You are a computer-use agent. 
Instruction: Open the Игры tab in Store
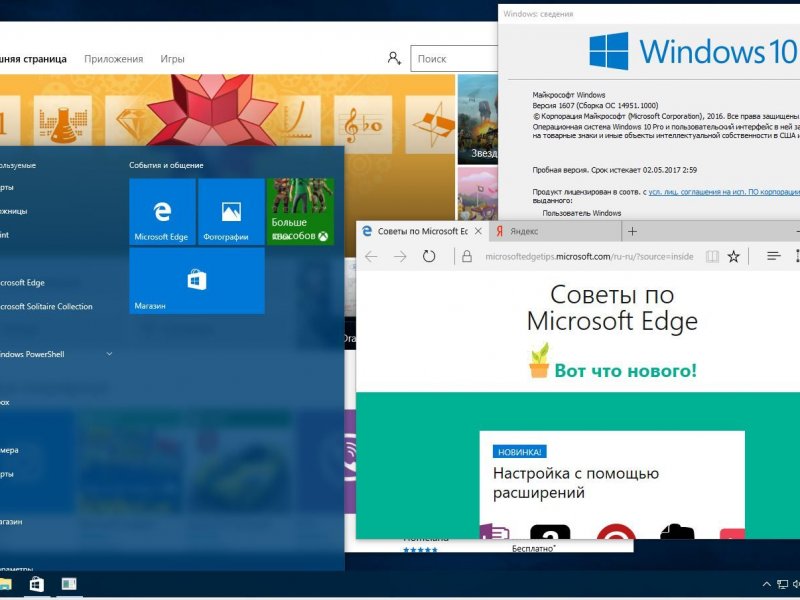(x=172, y=59)
